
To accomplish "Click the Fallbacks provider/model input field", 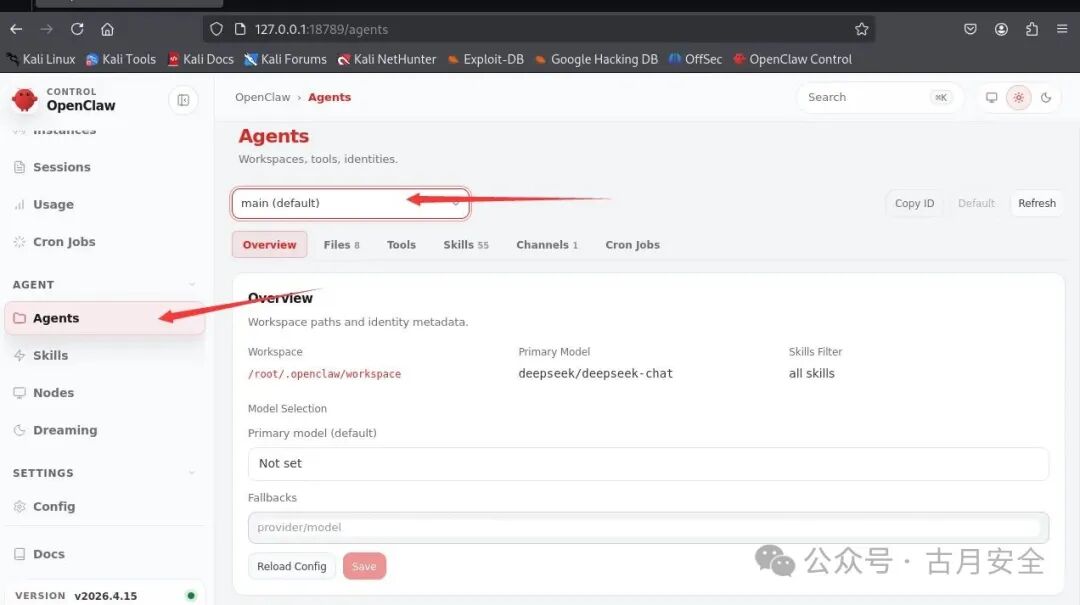I will (648, 527).
